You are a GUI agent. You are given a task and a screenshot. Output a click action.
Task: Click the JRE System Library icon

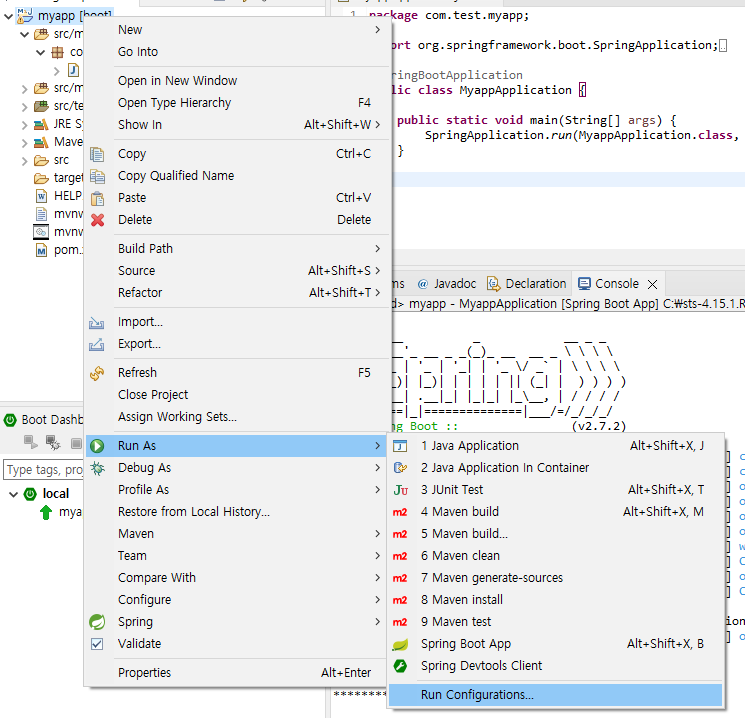pos(41,124)
